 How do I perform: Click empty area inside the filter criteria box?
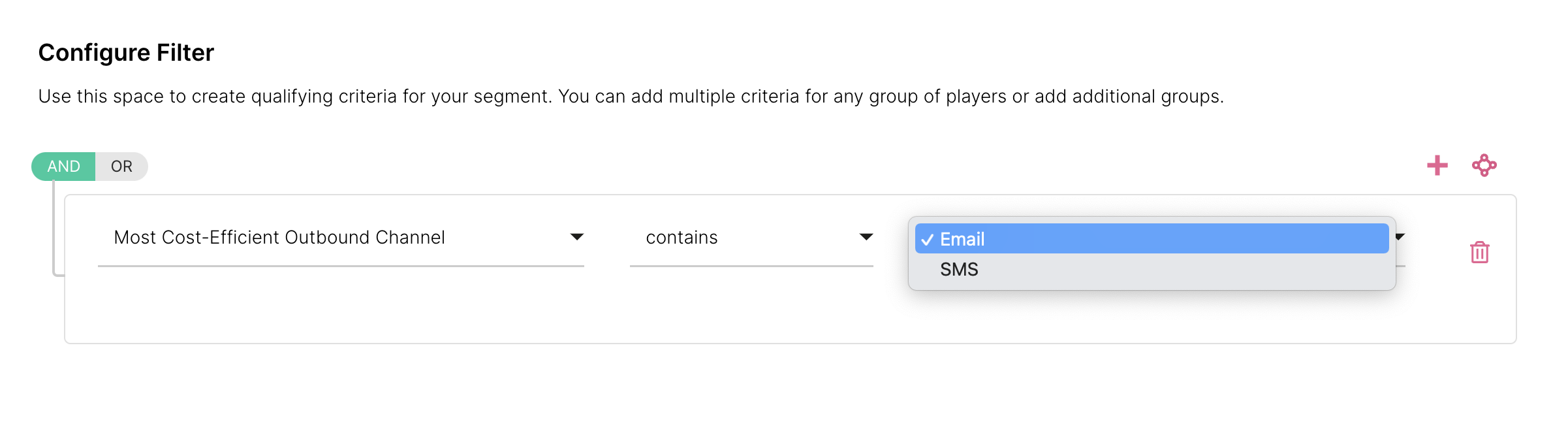(x=457, y=310)
